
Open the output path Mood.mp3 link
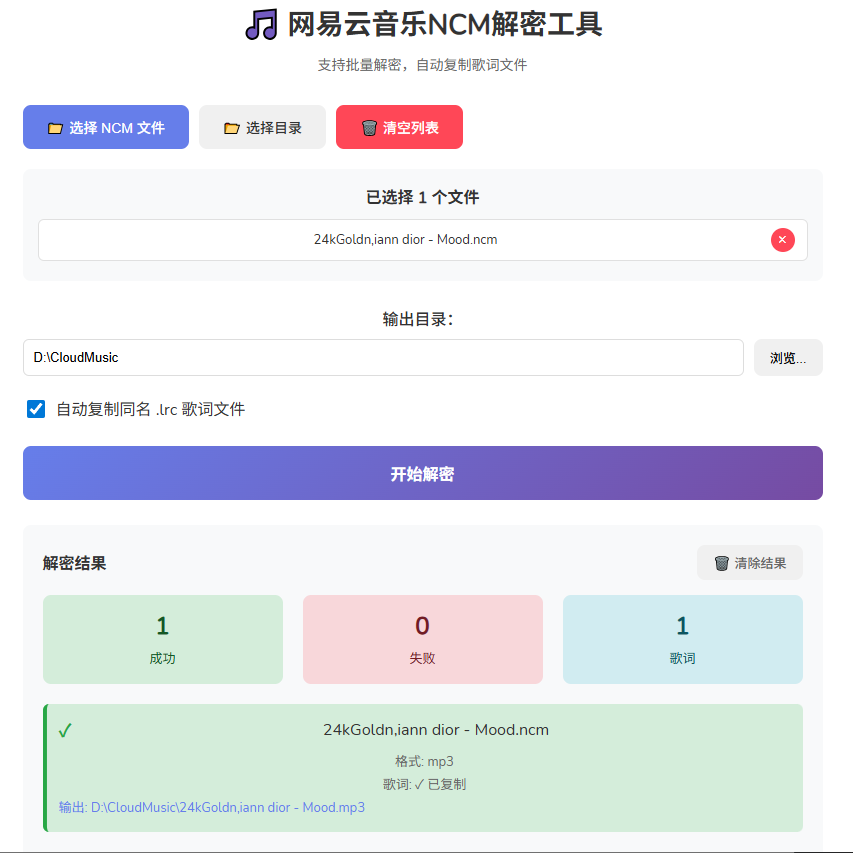pyautogui.click(x=212, y=807)
